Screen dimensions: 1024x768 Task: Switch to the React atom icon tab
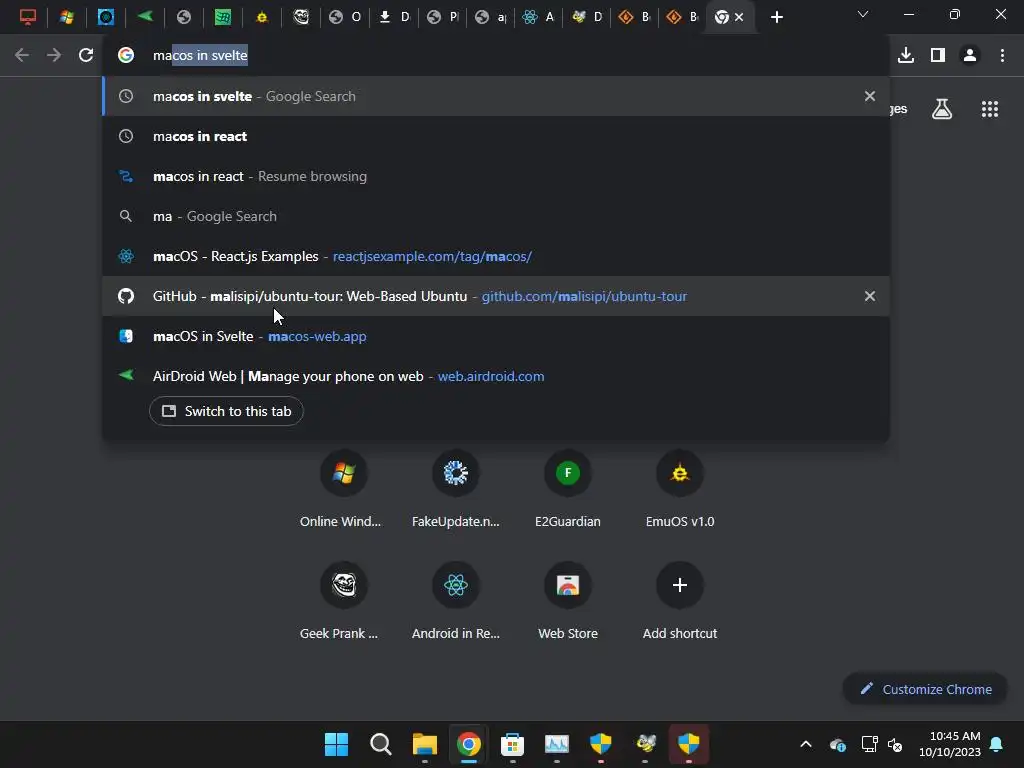(538, 17)
